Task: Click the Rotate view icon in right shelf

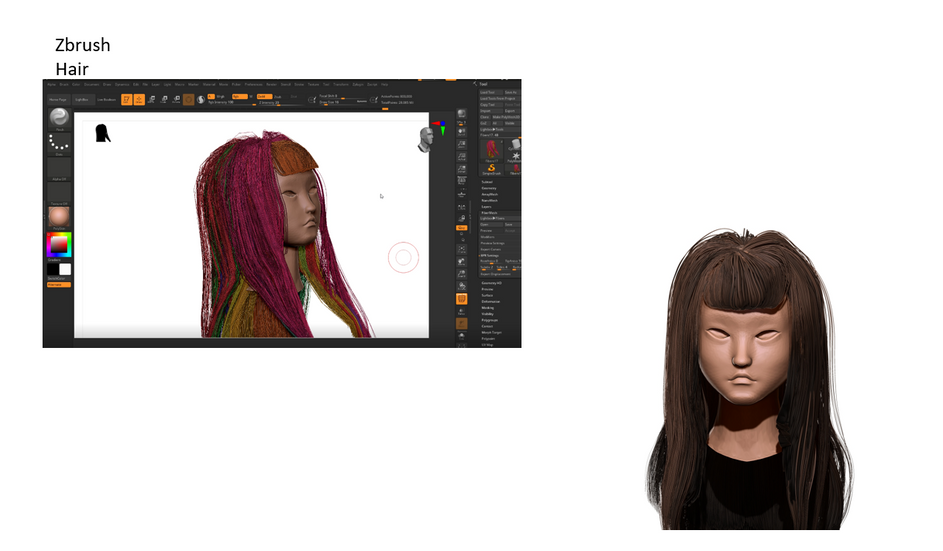Action: (461, 286)
